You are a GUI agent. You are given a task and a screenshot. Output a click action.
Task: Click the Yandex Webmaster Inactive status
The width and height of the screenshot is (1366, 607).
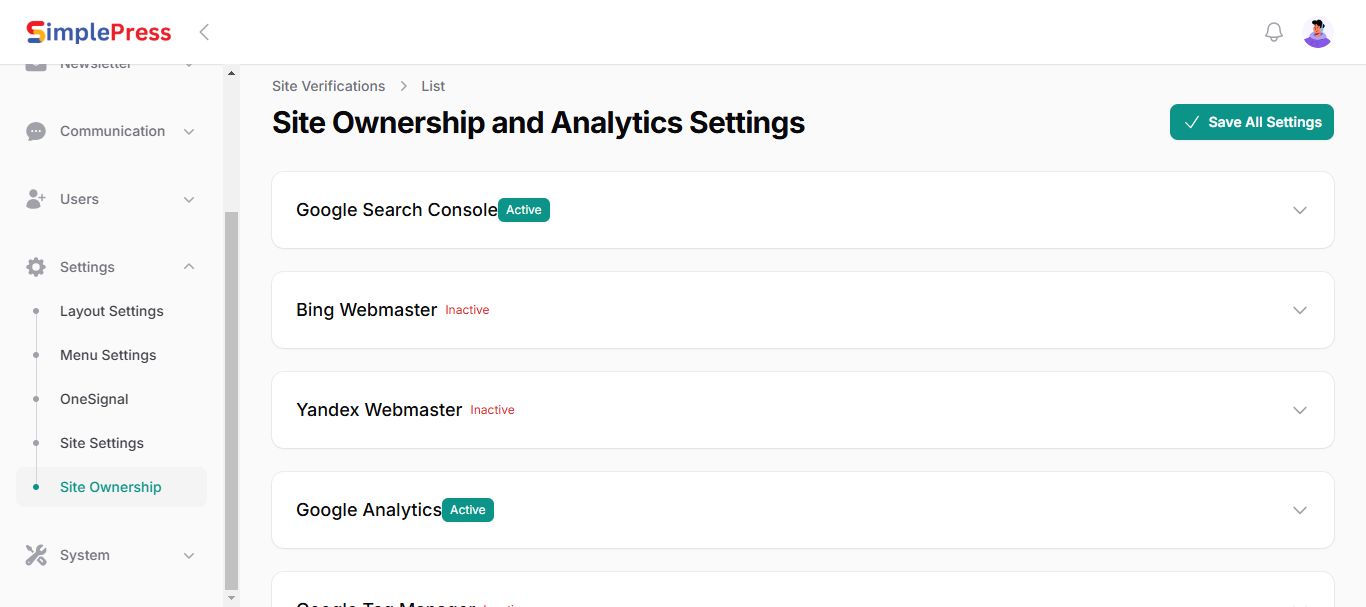click(492, 410)
